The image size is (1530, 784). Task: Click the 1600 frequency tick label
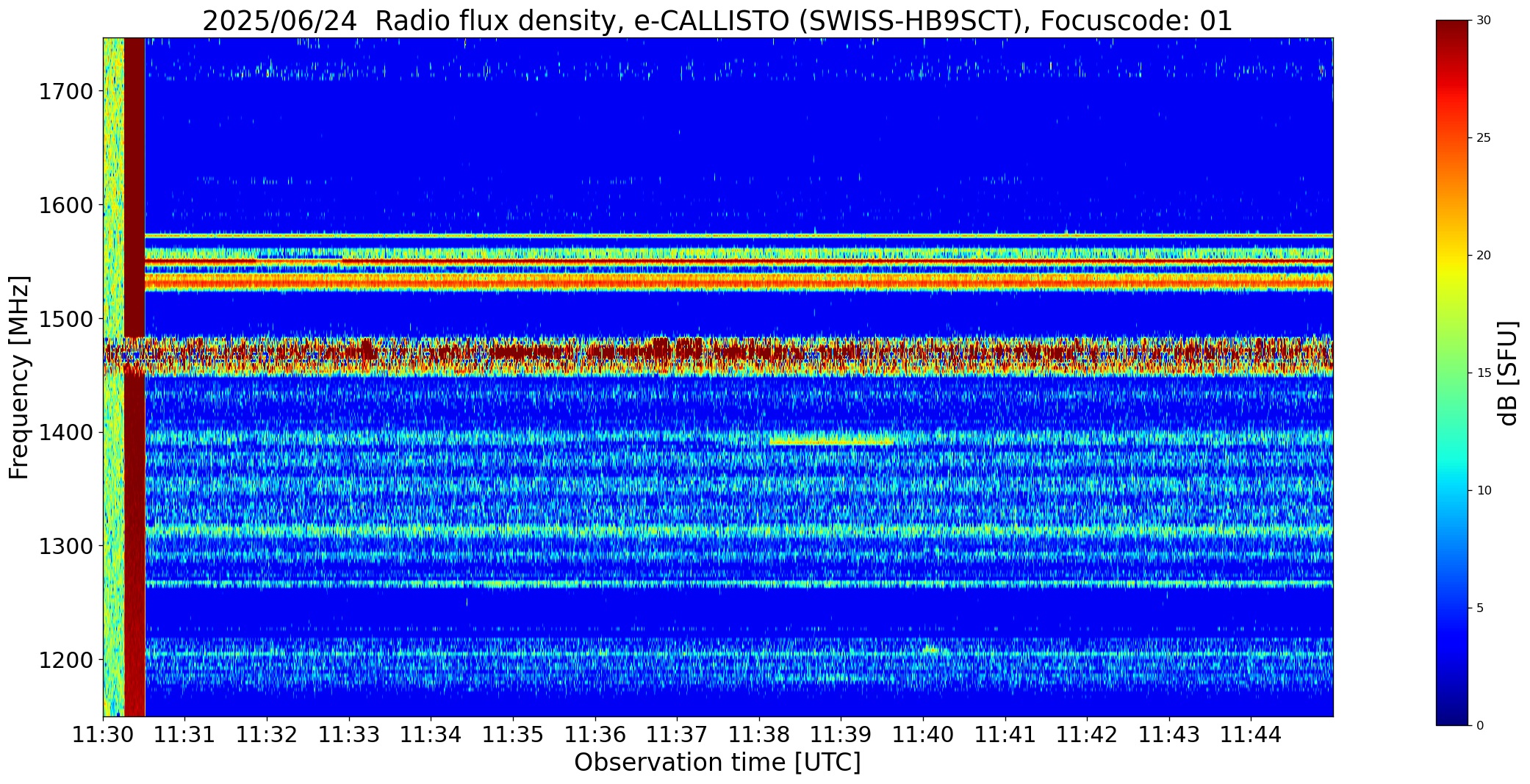pos(65,205)
